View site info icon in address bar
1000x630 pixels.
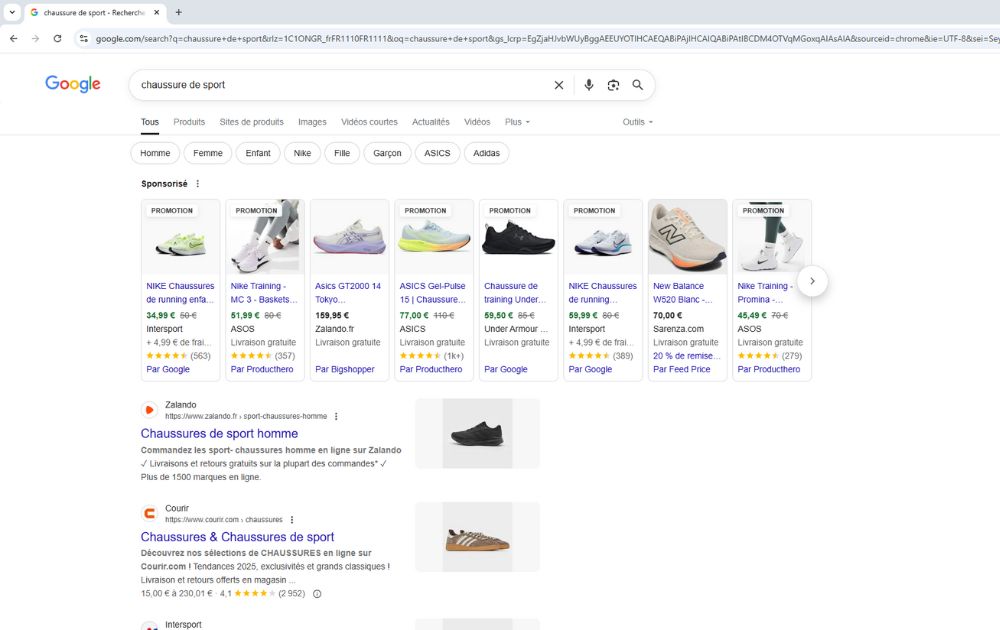tap(84, 39)
